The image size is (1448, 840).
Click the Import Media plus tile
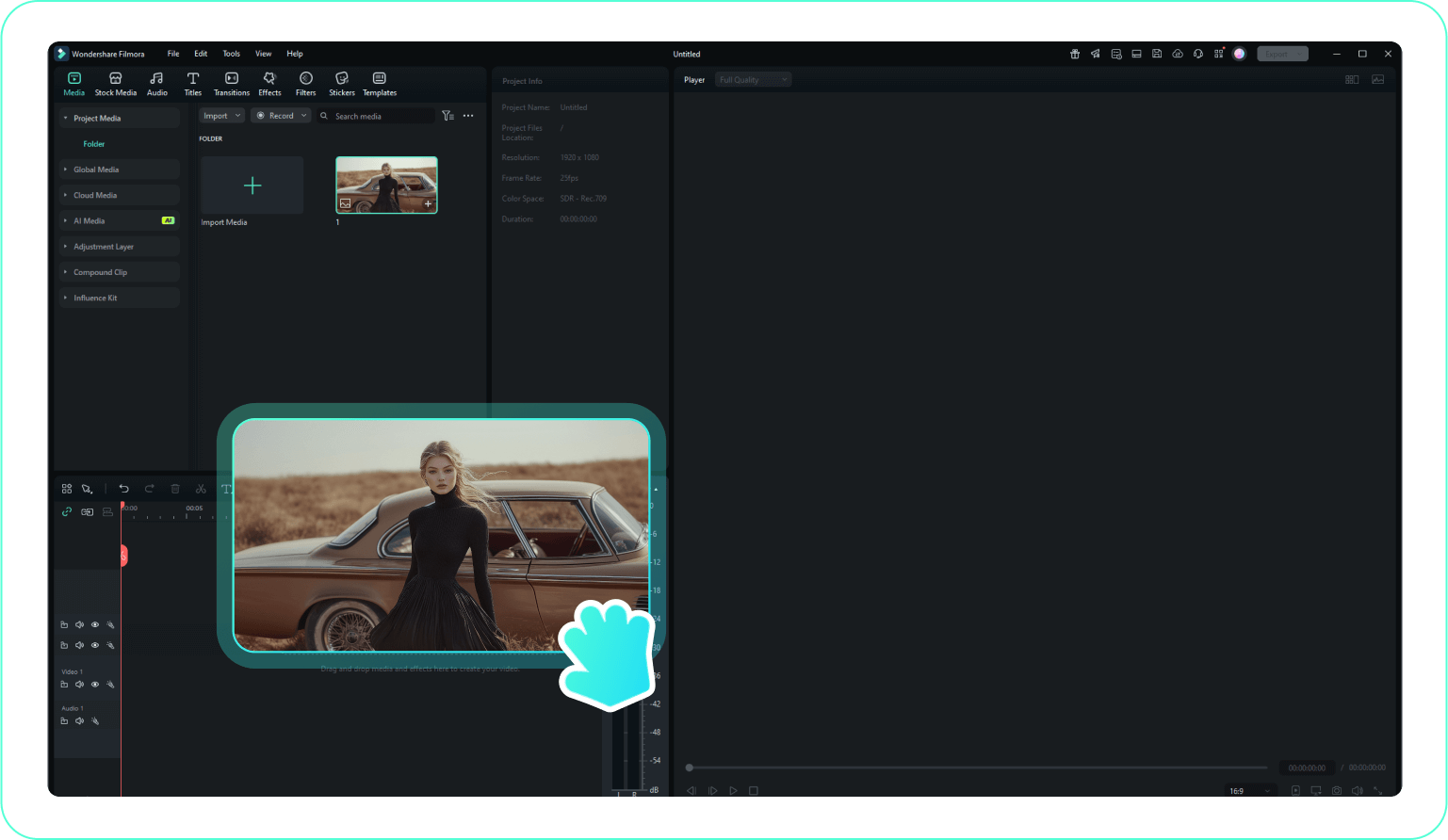point(252,186)
